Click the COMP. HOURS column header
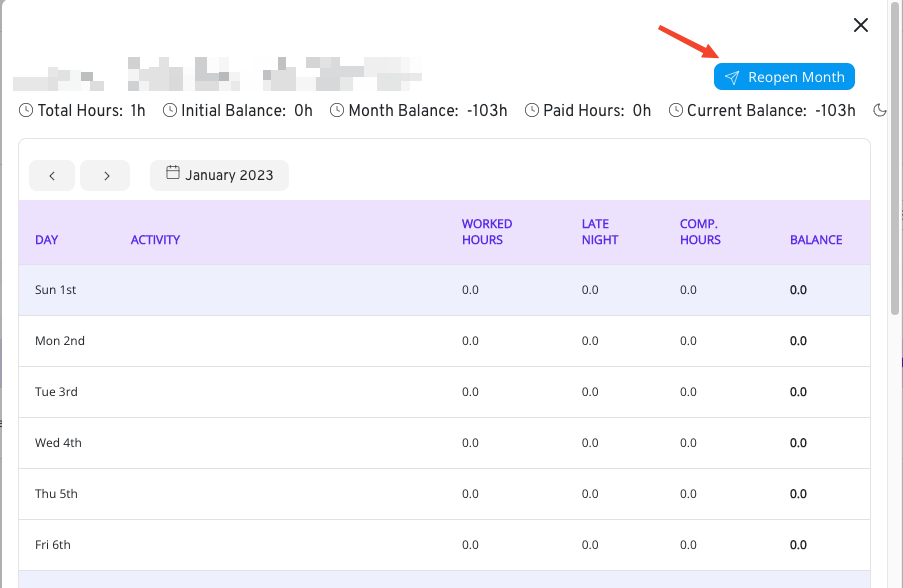 [x=700, y=232]
